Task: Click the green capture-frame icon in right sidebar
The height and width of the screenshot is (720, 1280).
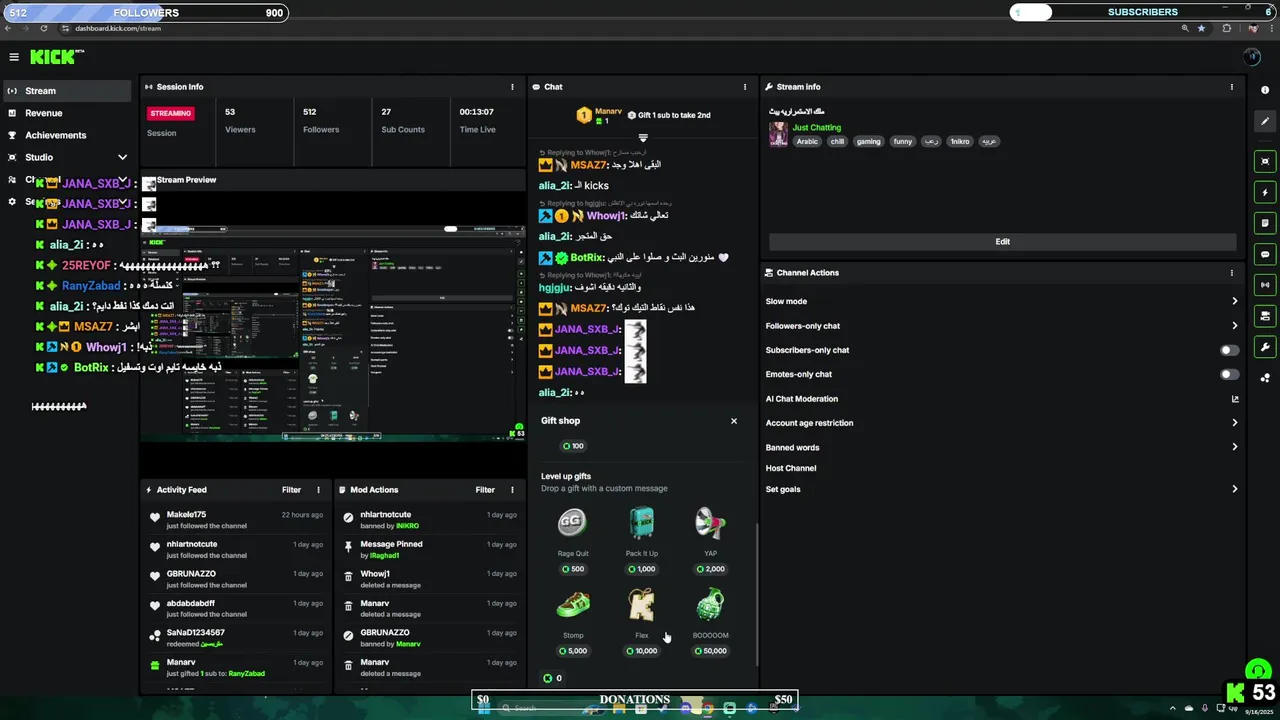Action: pyautogui.click(x=1265, y=161)
